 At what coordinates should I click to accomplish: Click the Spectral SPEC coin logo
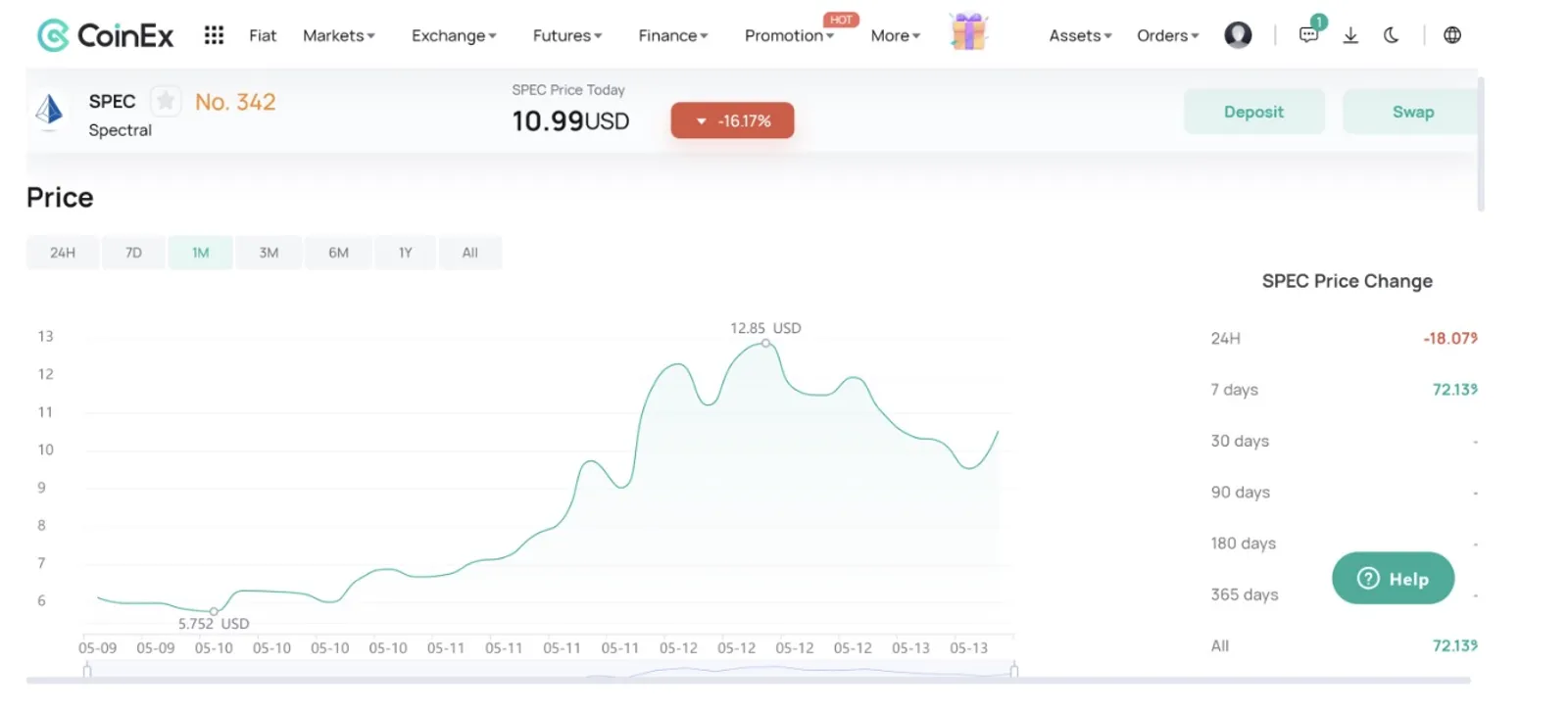pyautogui.click(x=49, y=111)
